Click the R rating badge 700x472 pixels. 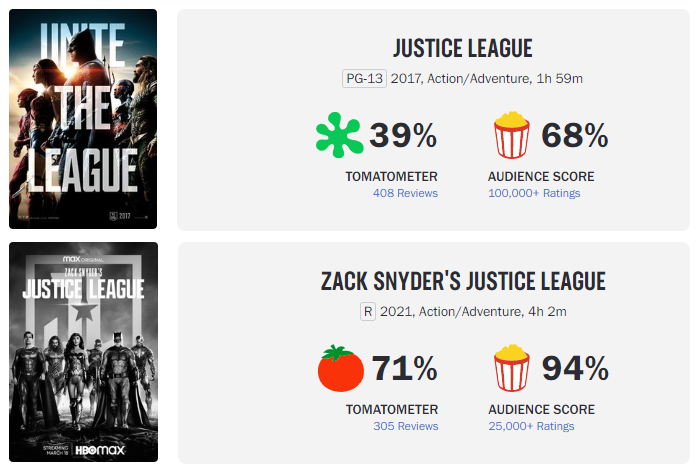(368, 312)
